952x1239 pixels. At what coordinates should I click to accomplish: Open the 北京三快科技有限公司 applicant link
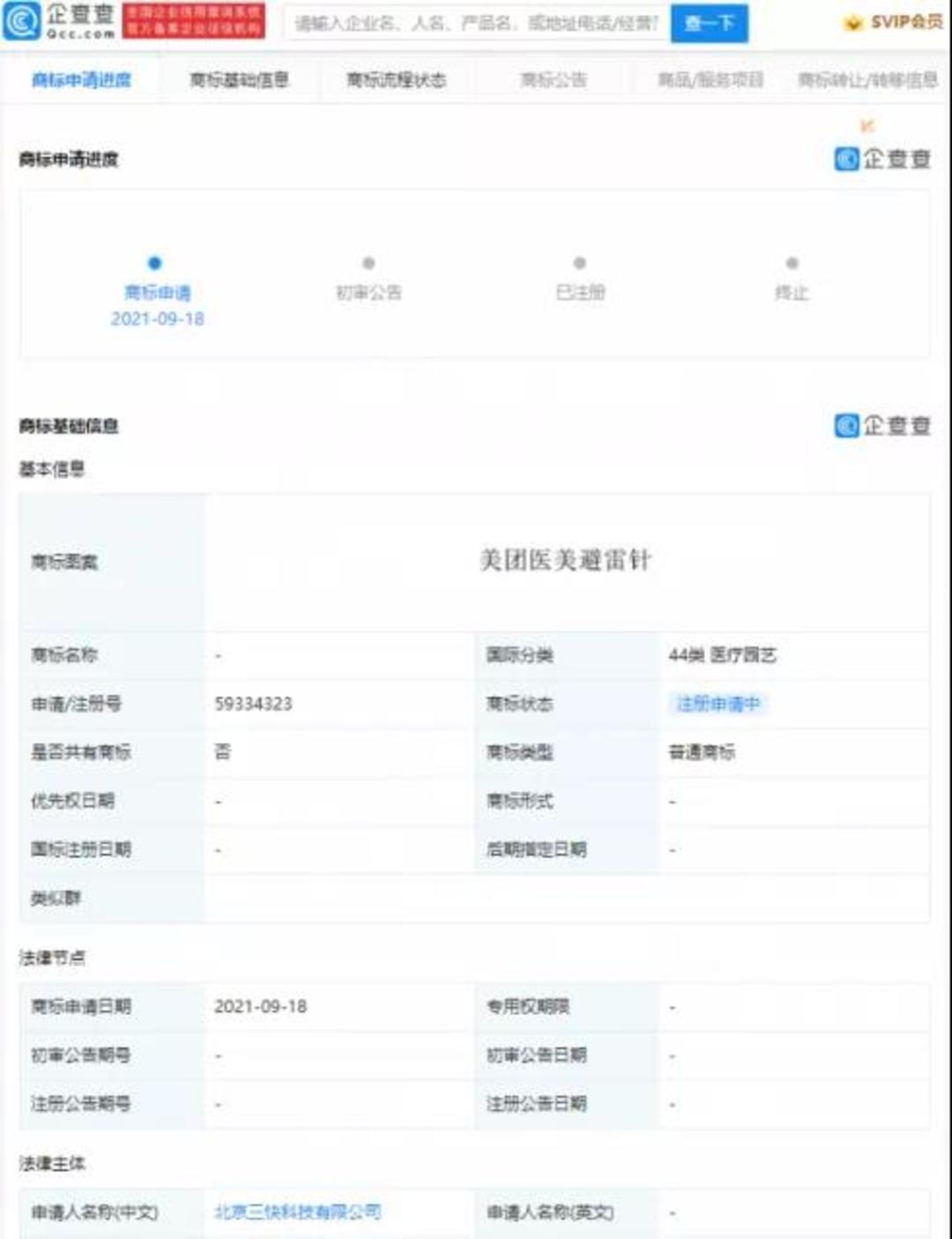click(298, 1212)
